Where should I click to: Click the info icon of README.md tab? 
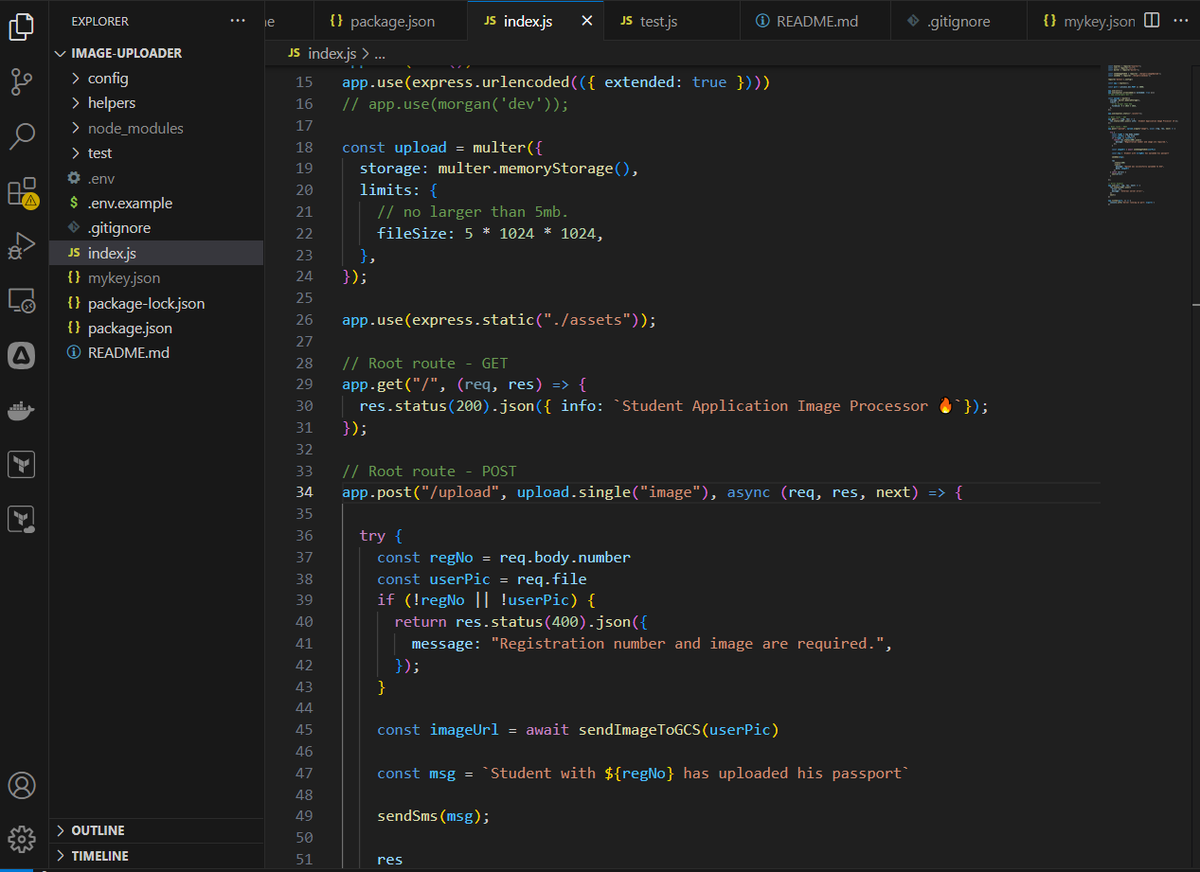tap(762, 21)
